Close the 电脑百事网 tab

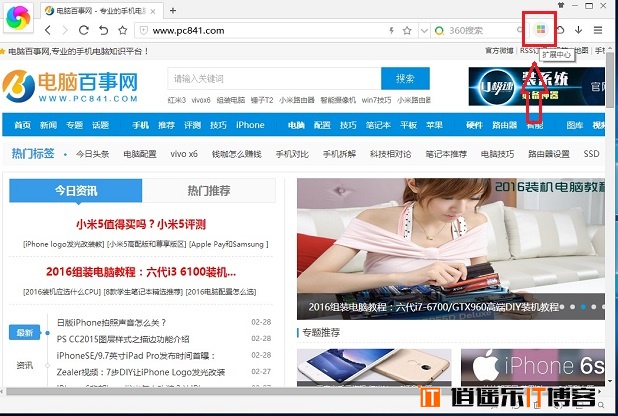(153, 11)
